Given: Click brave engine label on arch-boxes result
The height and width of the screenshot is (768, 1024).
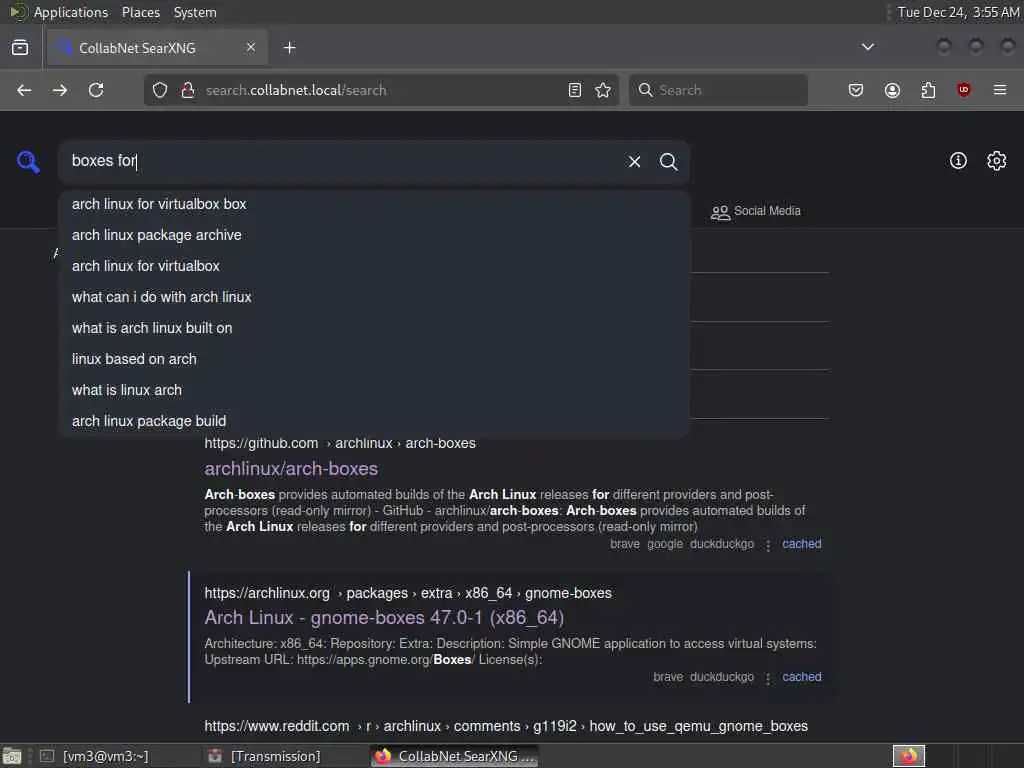Looking at the screenshot, I should (x=625, y=544).
